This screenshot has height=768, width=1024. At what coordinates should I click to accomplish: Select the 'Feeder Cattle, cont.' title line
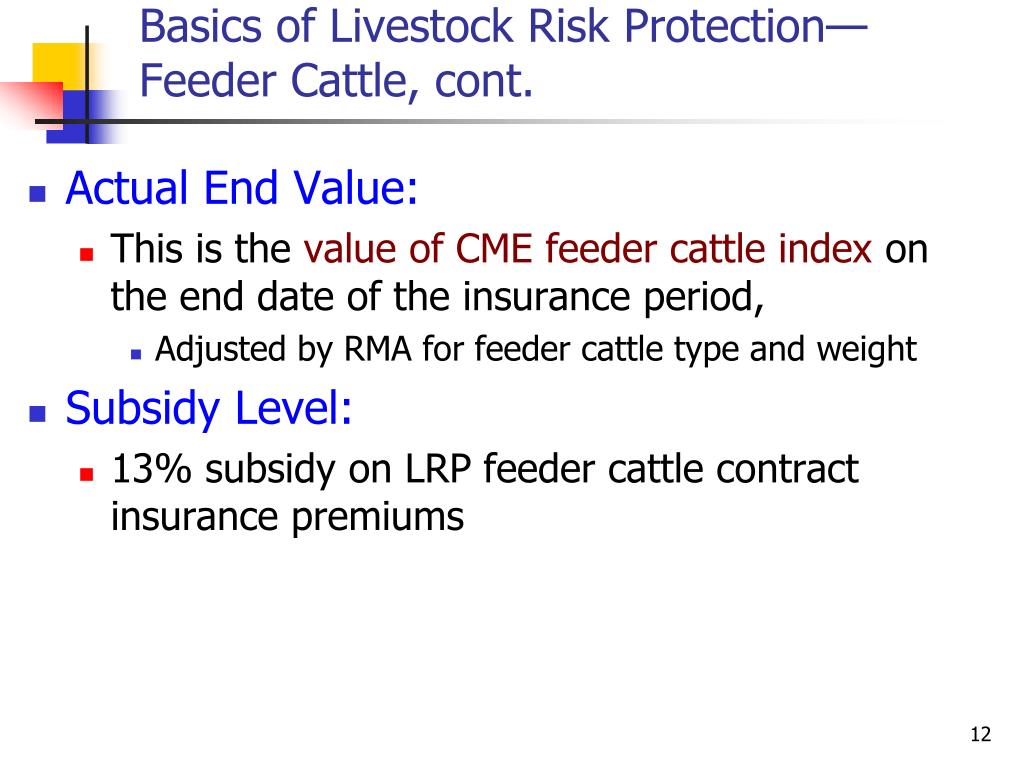336,82
